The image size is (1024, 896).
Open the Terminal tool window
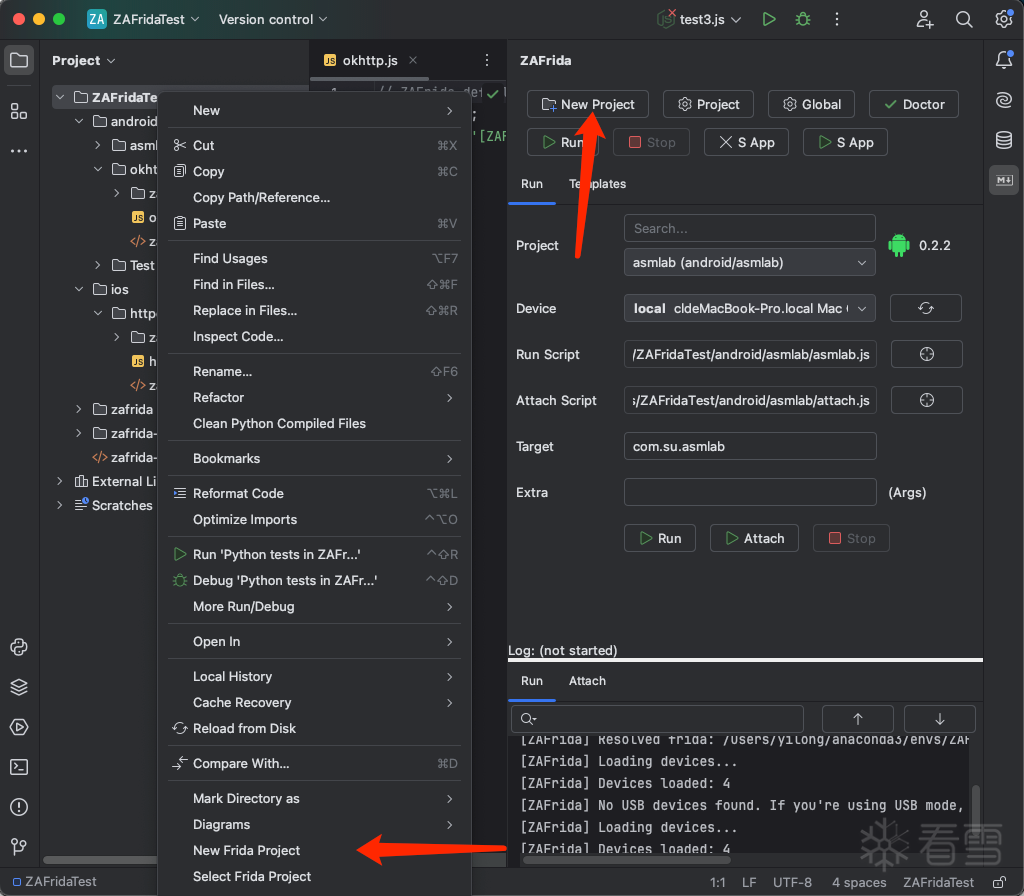tap(19, 767)
